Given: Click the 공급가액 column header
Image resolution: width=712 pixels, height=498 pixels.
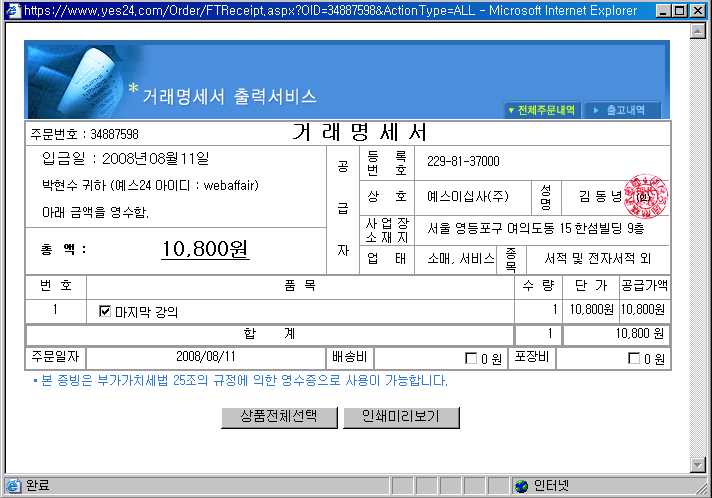Looking at the screenshot, I should [644, 286].
